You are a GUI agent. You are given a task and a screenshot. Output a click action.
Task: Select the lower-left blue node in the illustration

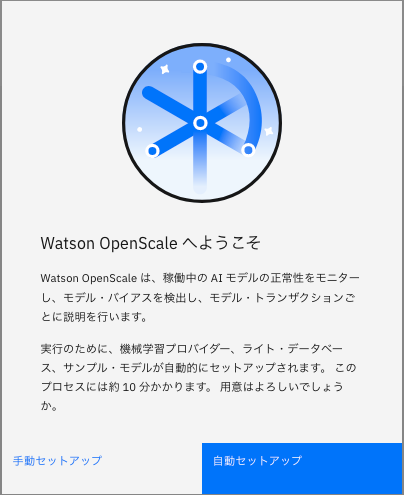152,151
